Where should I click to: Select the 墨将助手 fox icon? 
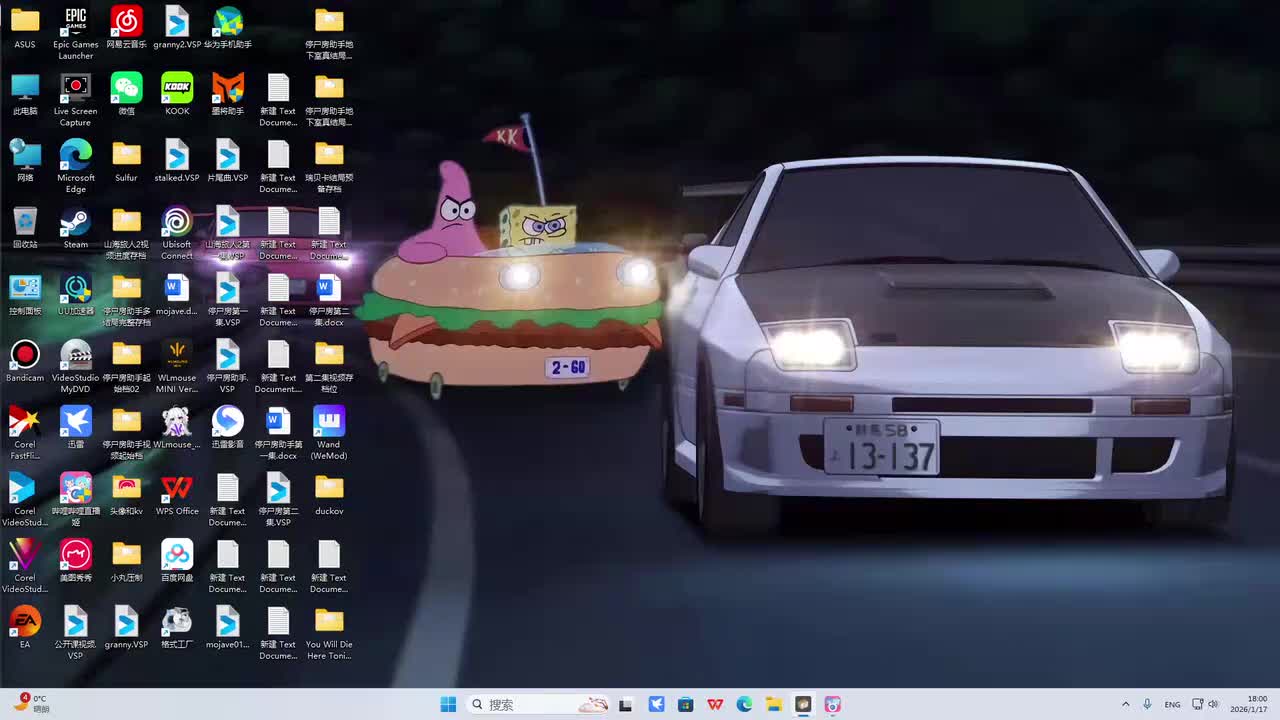[x=228, y=95]
